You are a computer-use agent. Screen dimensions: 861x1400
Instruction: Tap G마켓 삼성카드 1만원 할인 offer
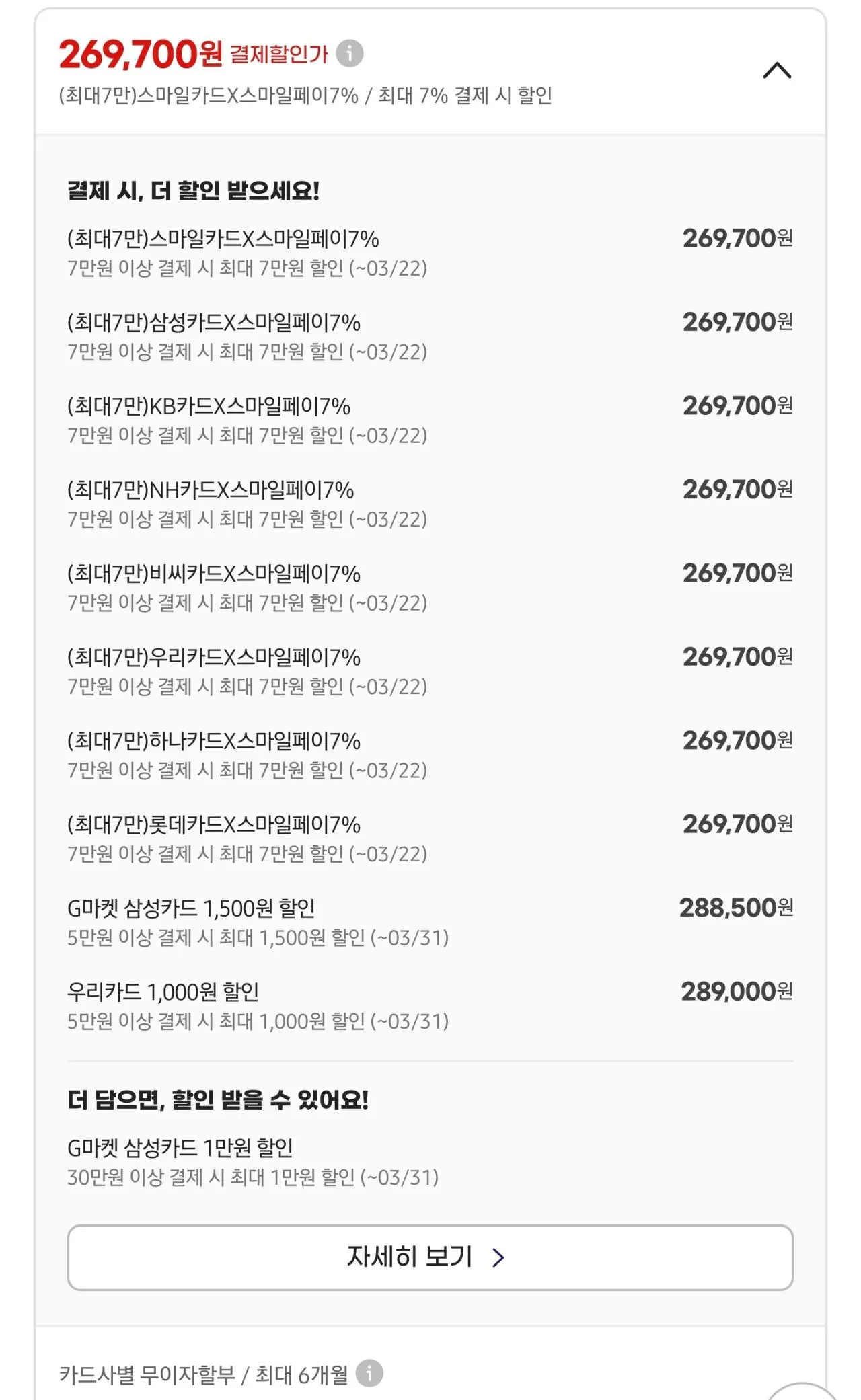point(180,1149)
